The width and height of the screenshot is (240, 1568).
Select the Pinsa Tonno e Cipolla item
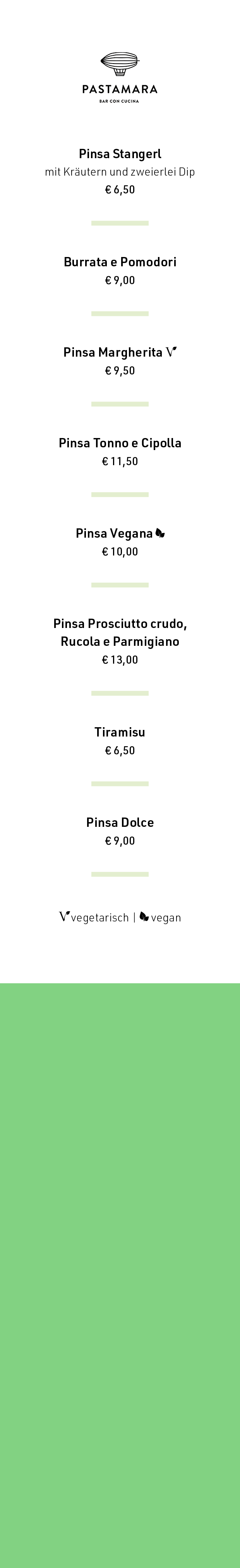[x=120, y=443]
